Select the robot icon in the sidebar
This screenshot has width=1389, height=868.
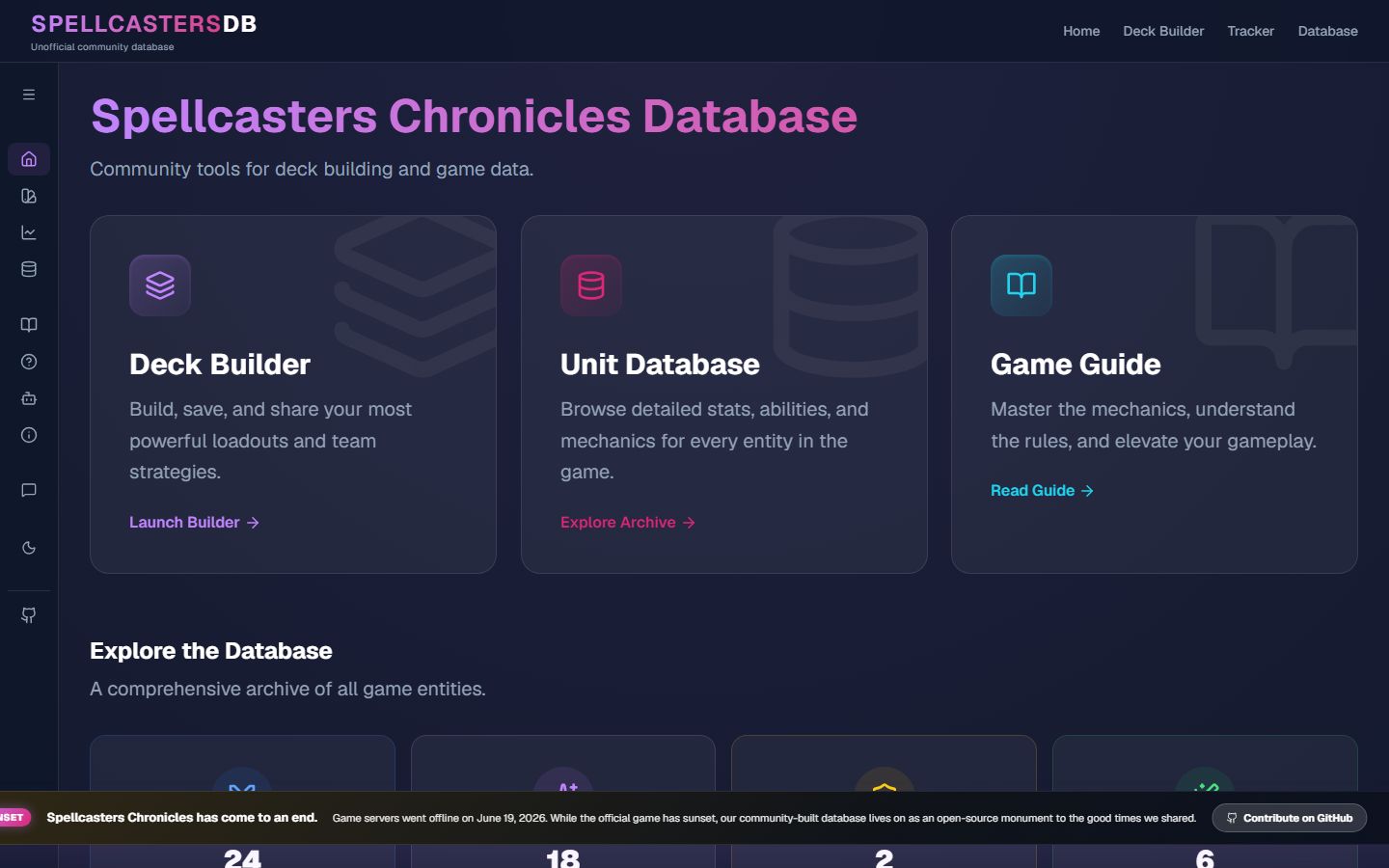click(29, 398)
